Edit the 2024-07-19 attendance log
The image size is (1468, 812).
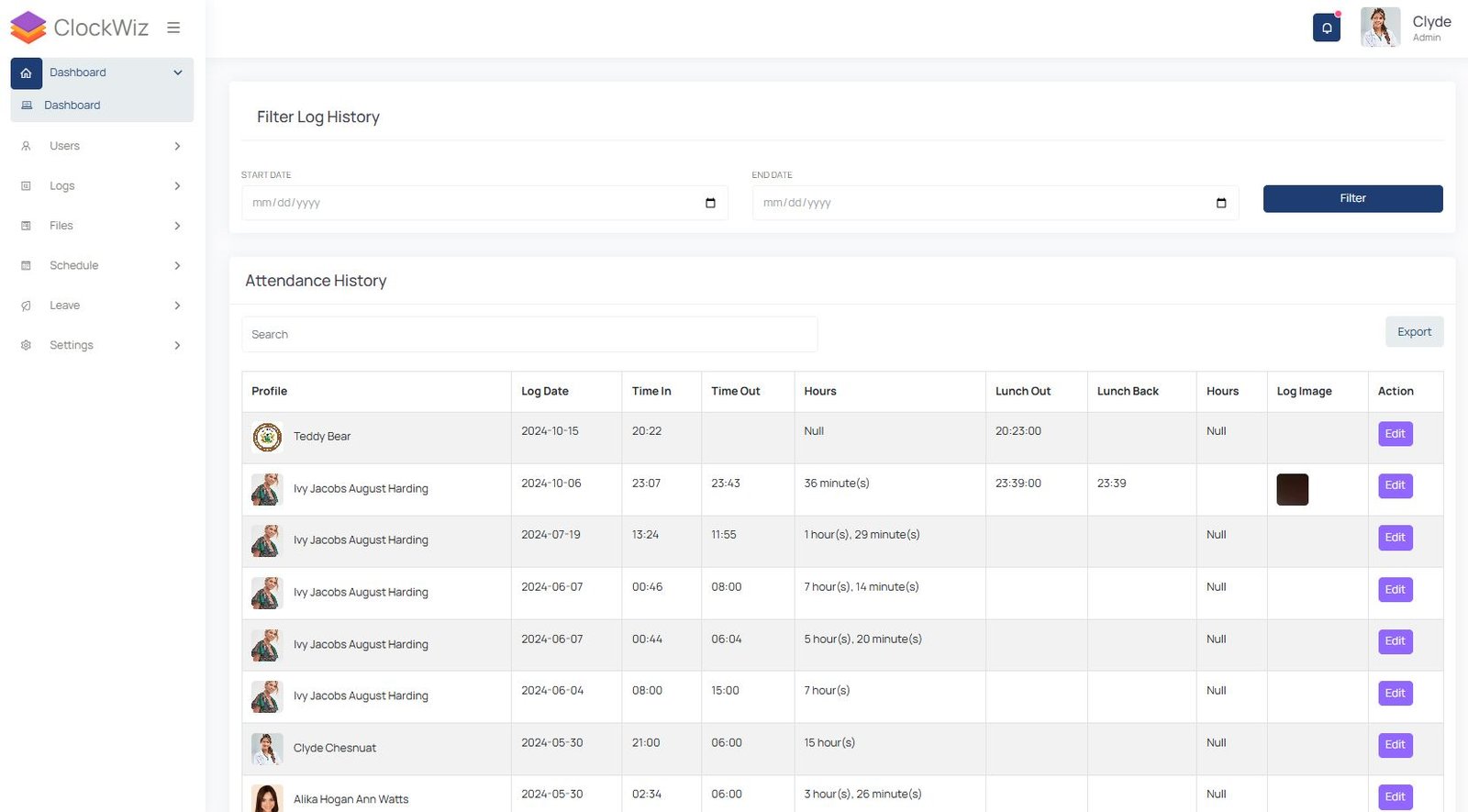pyautogui.click(x=1395, y=538)
